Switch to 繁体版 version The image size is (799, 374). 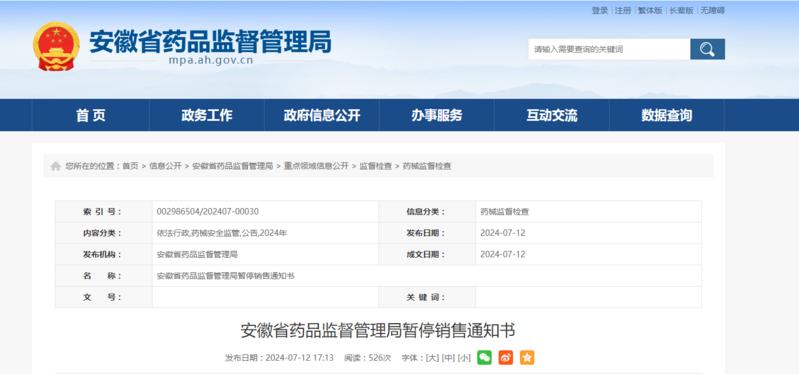[650, 10]
